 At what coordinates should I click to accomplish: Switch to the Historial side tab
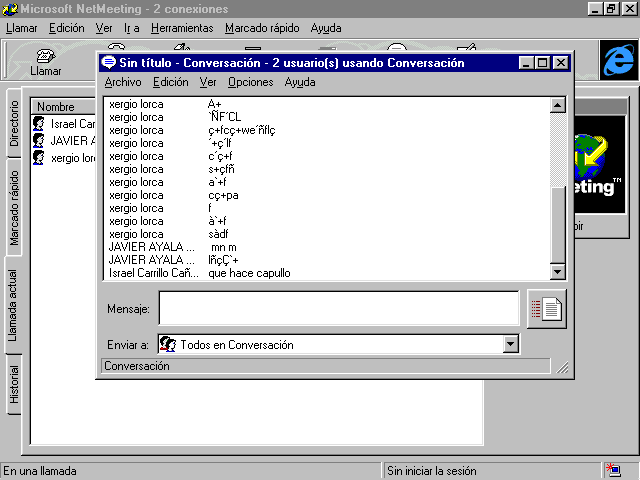[14, 384]
